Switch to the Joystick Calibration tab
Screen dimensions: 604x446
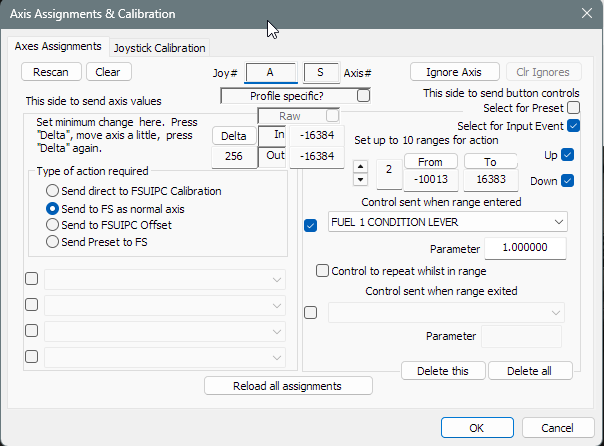(x=159, y=48)
